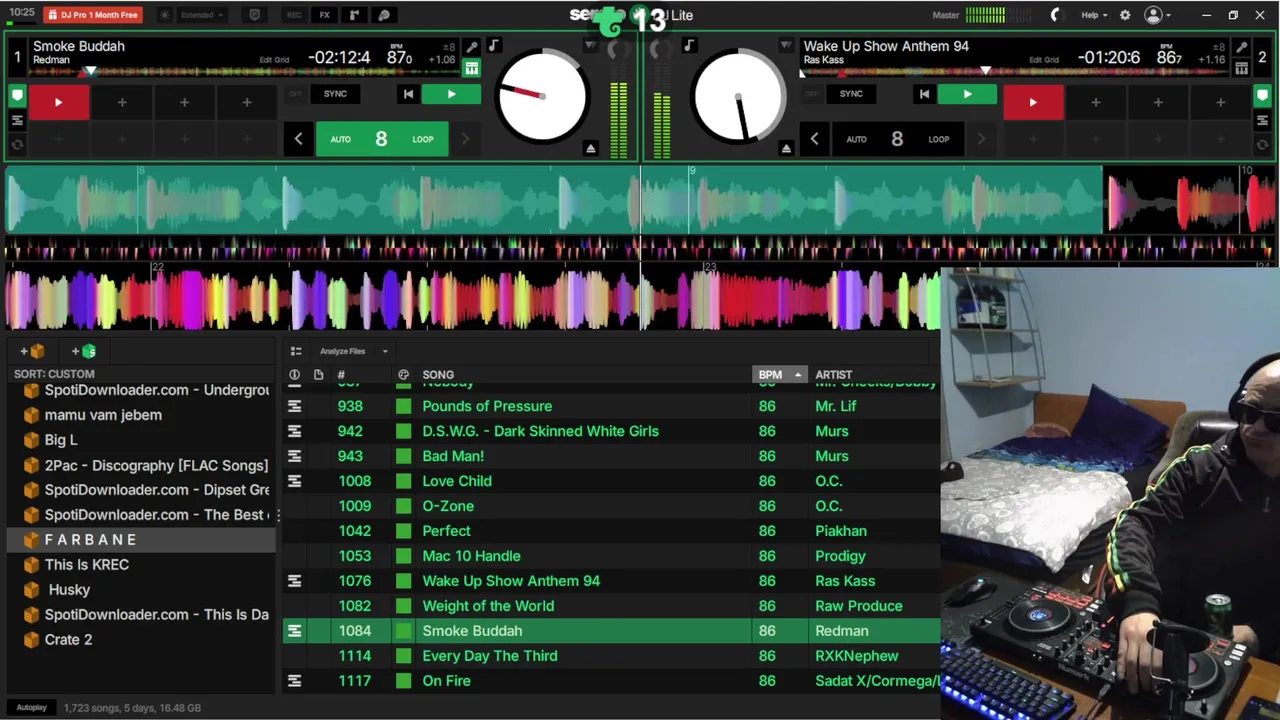
Task: Jump to start of deck 1 track
Action: 408,94
